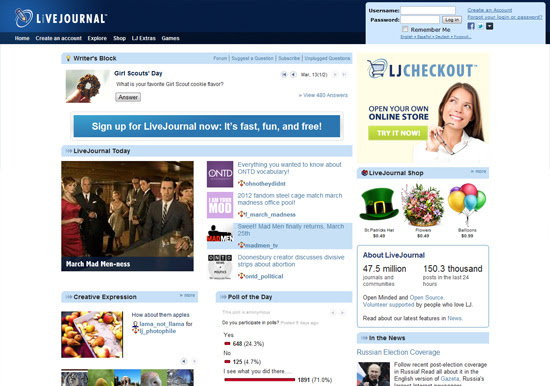This screenshot has height=386, width=550.
Task: Go to first Writer's Block question arrow
Action: point(284,74)
